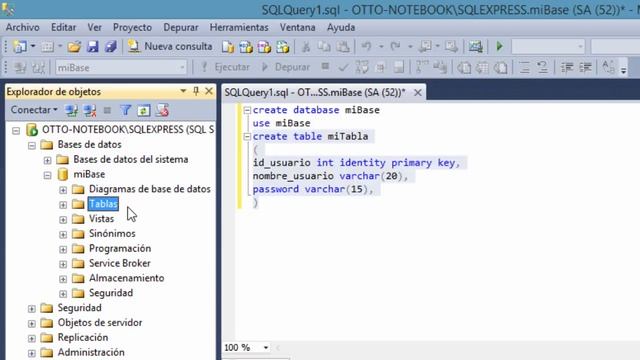Viewport: 640px width, 360px height.
Task: Open the Depurar menu
Action: coord(181,27)
